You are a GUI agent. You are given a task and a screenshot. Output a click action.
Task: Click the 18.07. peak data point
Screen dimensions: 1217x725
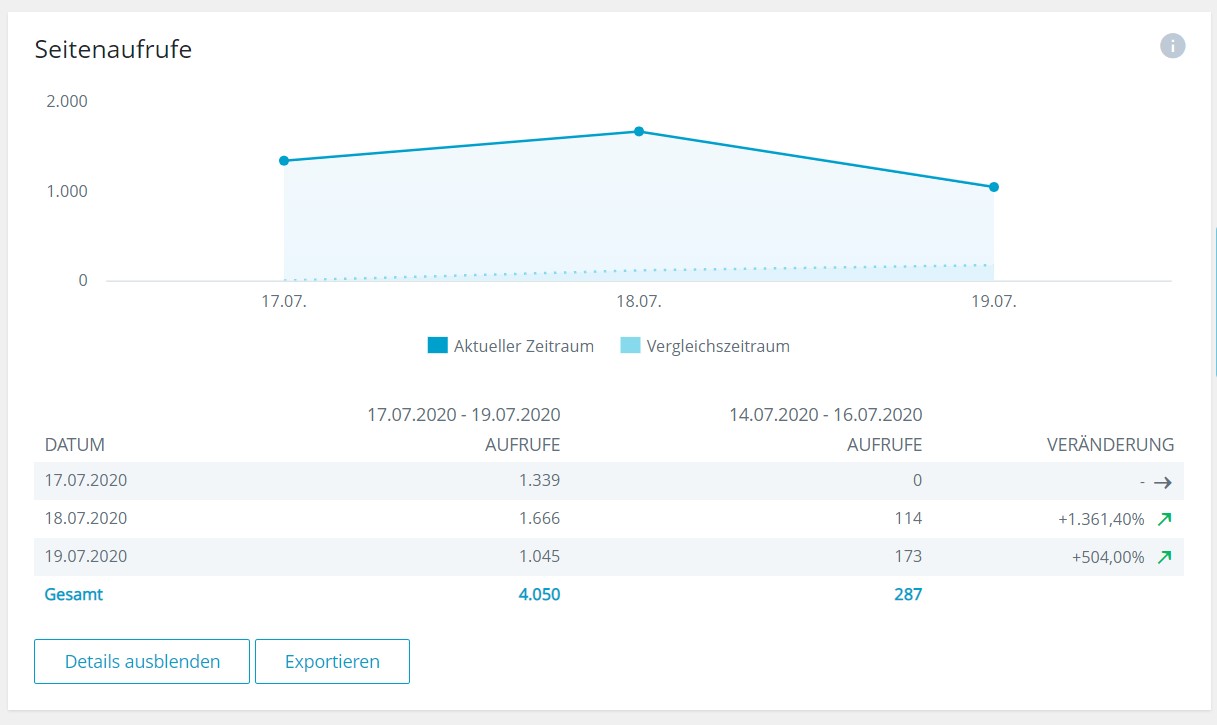click(x=639, y=131)
